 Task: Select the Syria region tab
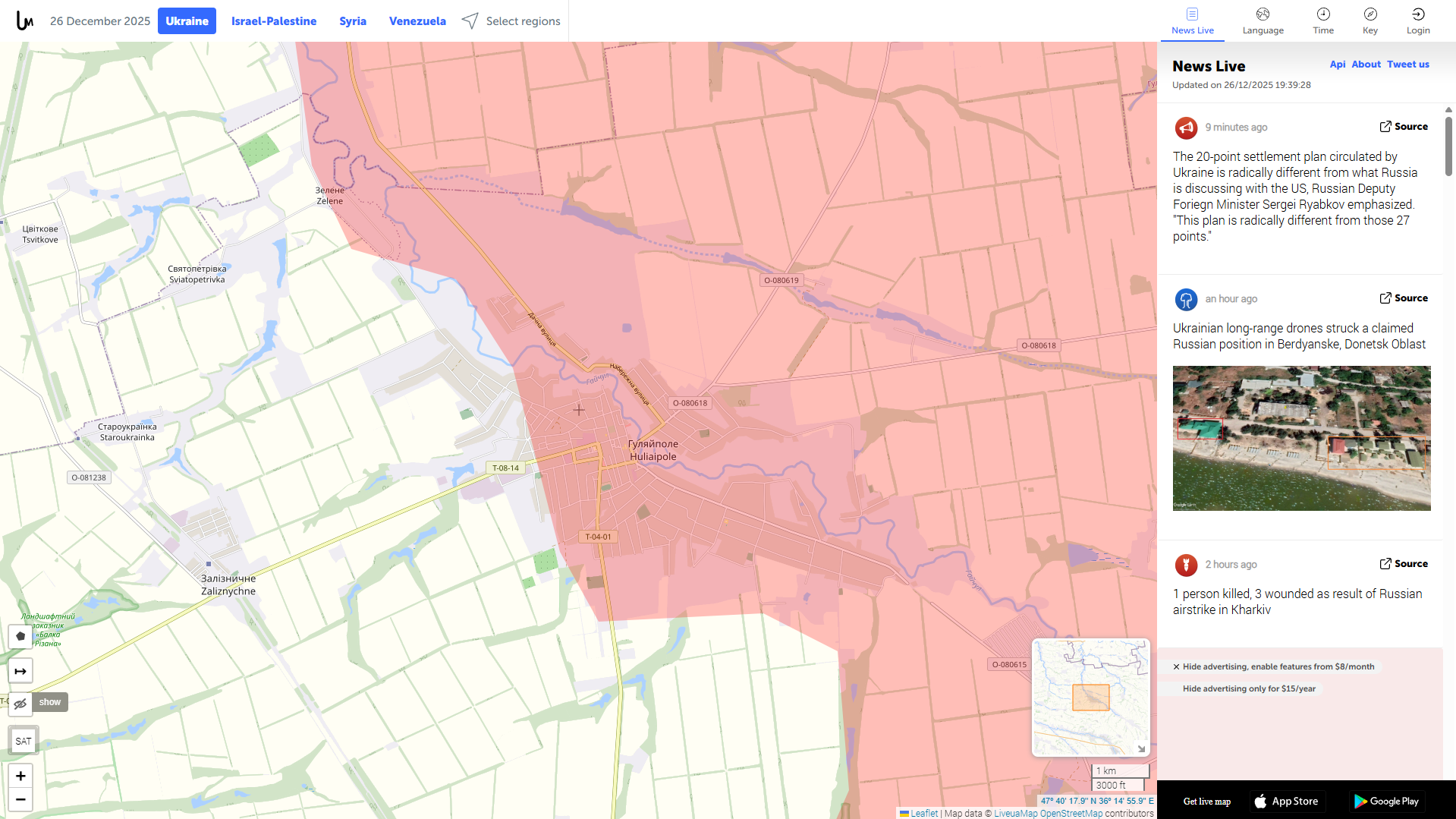[x=353, y=21]
